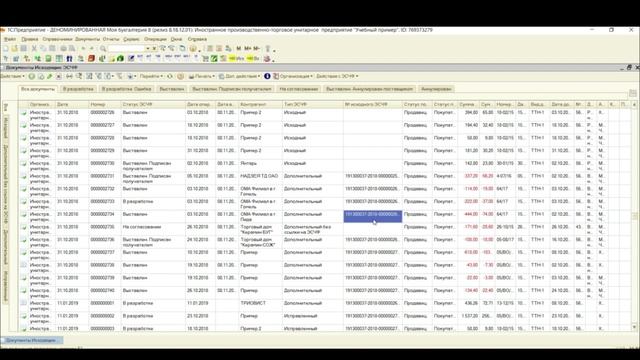Screen dimensions: 640x360
Task: Click the M+ memory button
Action: coord(247,49)
